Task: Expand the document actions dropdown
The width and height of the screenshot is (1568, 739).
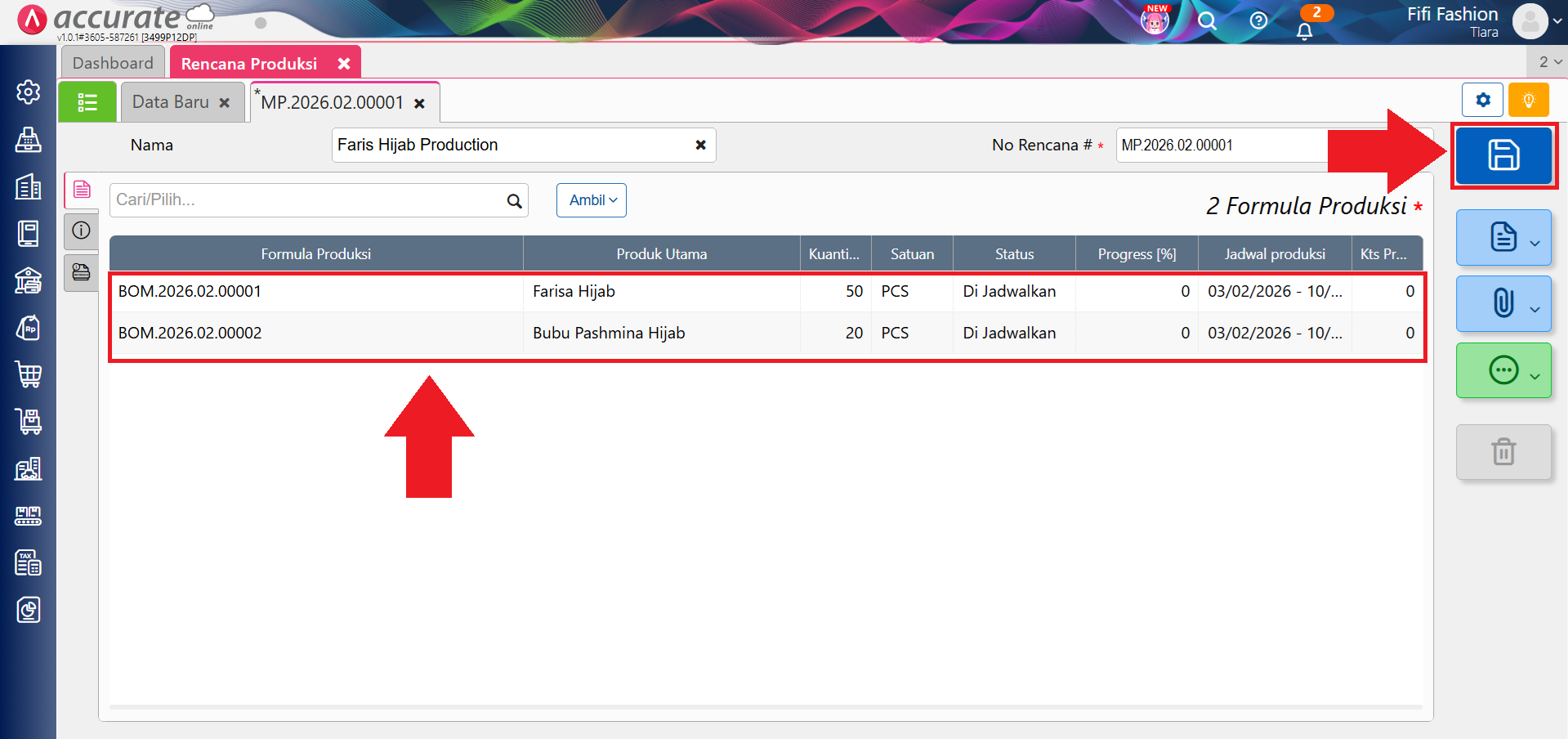Action: (x=1503, y=237)
